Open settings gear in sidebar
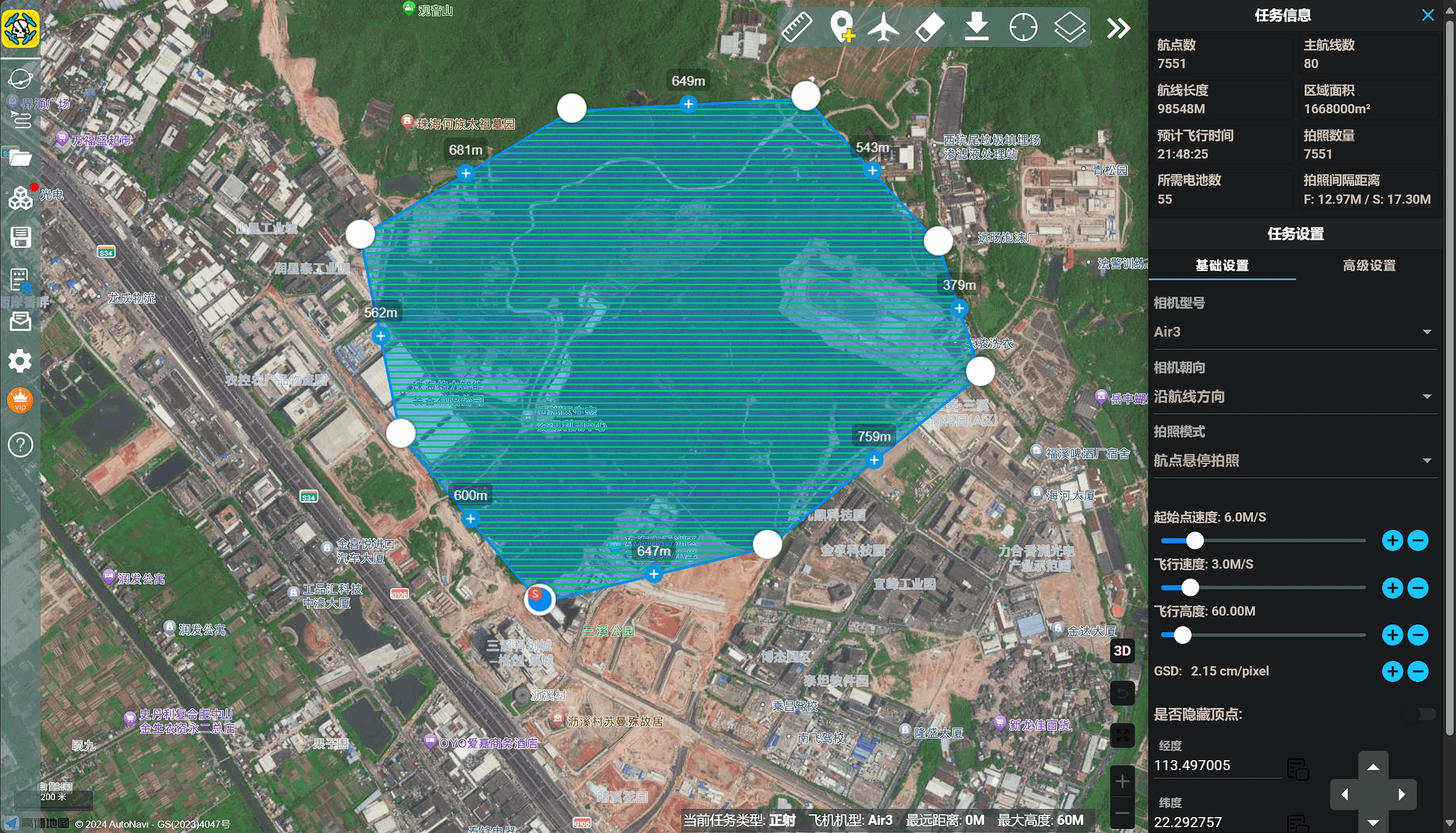1456x833 pixels. (21, 361)
